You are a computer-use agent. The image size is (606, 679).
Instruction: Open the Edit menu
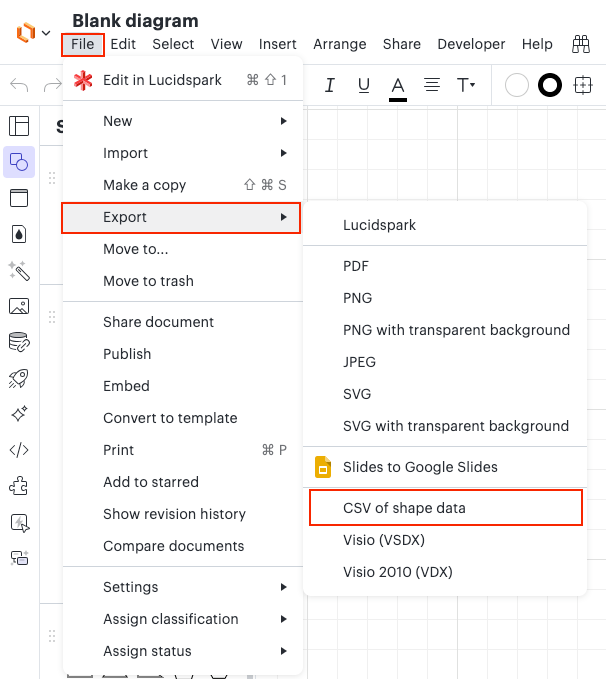pyautogui.click(x=123, y=45)
